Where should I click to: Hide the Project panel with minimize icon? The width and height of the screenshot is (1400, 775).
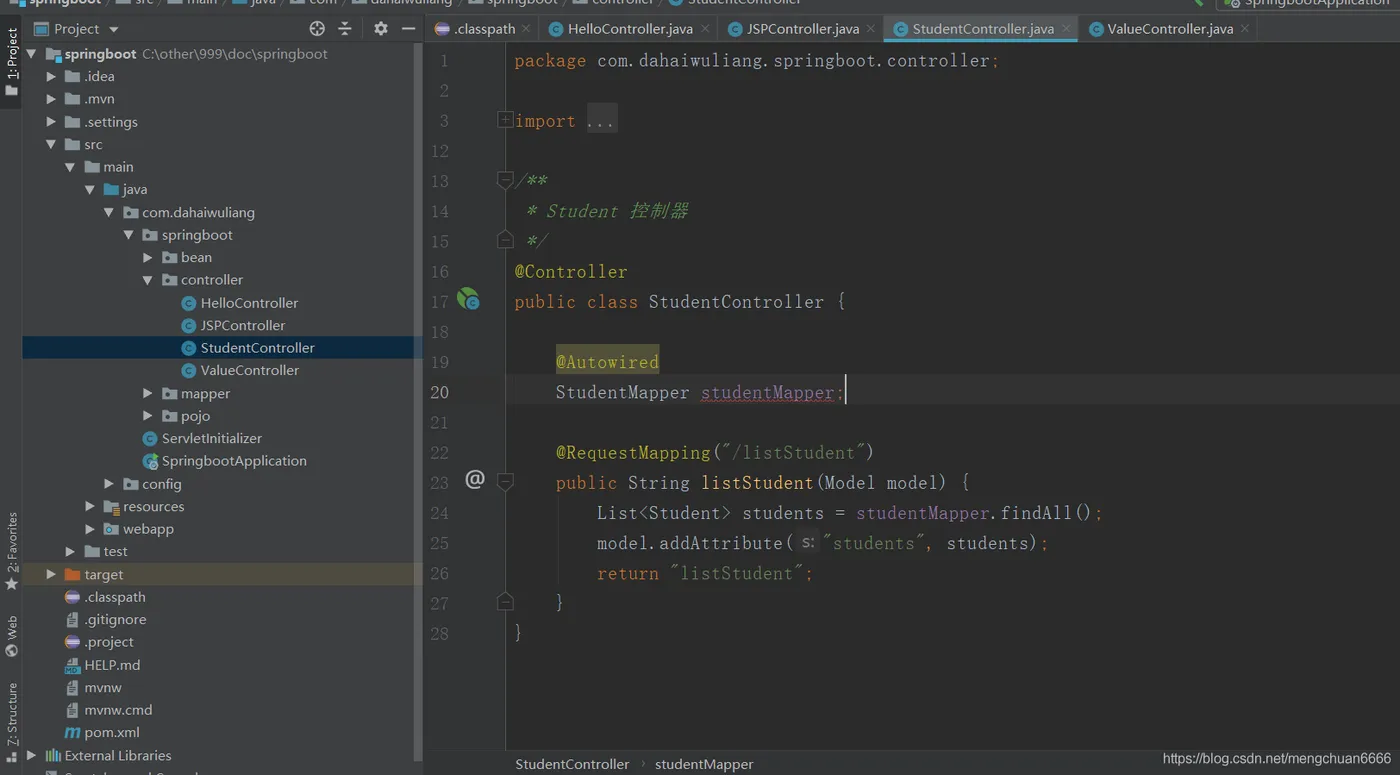tap(408, 29)
